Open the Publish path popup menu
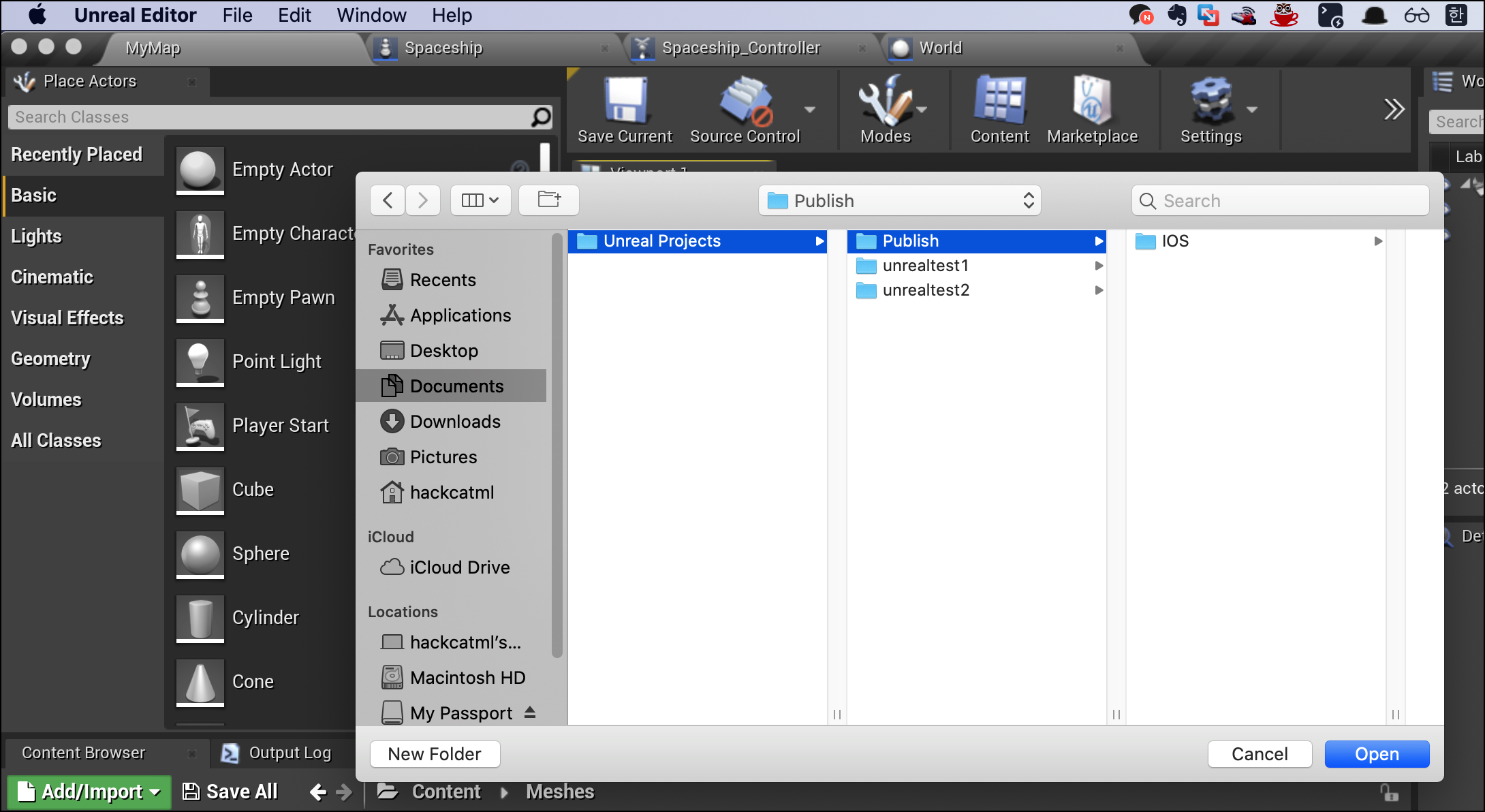The width and height of the screenshot is (1485, 812). (899, 201)
